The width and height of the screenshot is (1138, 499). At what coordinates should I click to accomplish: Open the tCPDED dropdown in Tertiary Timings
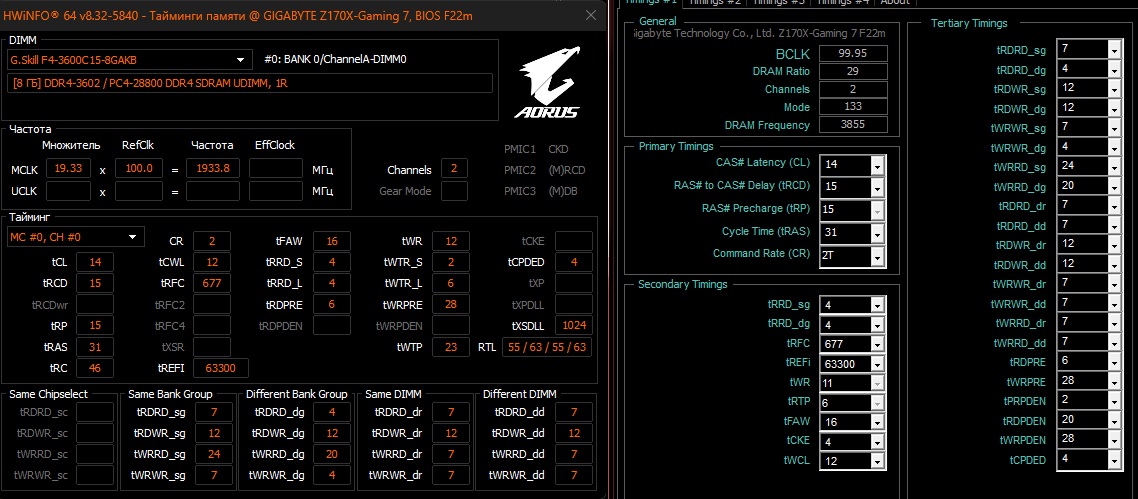[1114, 459]
